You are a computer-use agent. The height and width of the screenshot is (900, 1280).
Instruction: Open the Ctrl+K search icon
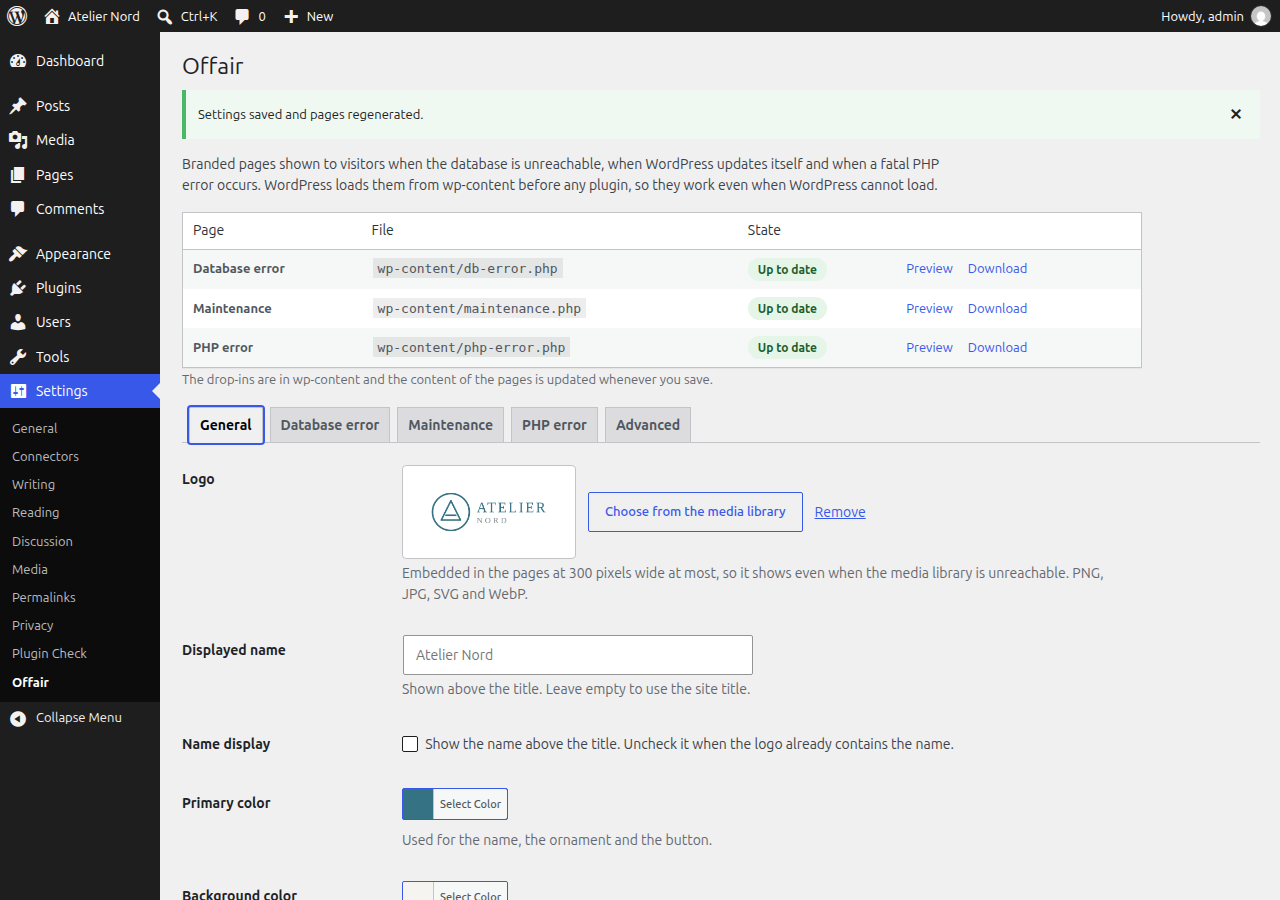tap(165, 16)
